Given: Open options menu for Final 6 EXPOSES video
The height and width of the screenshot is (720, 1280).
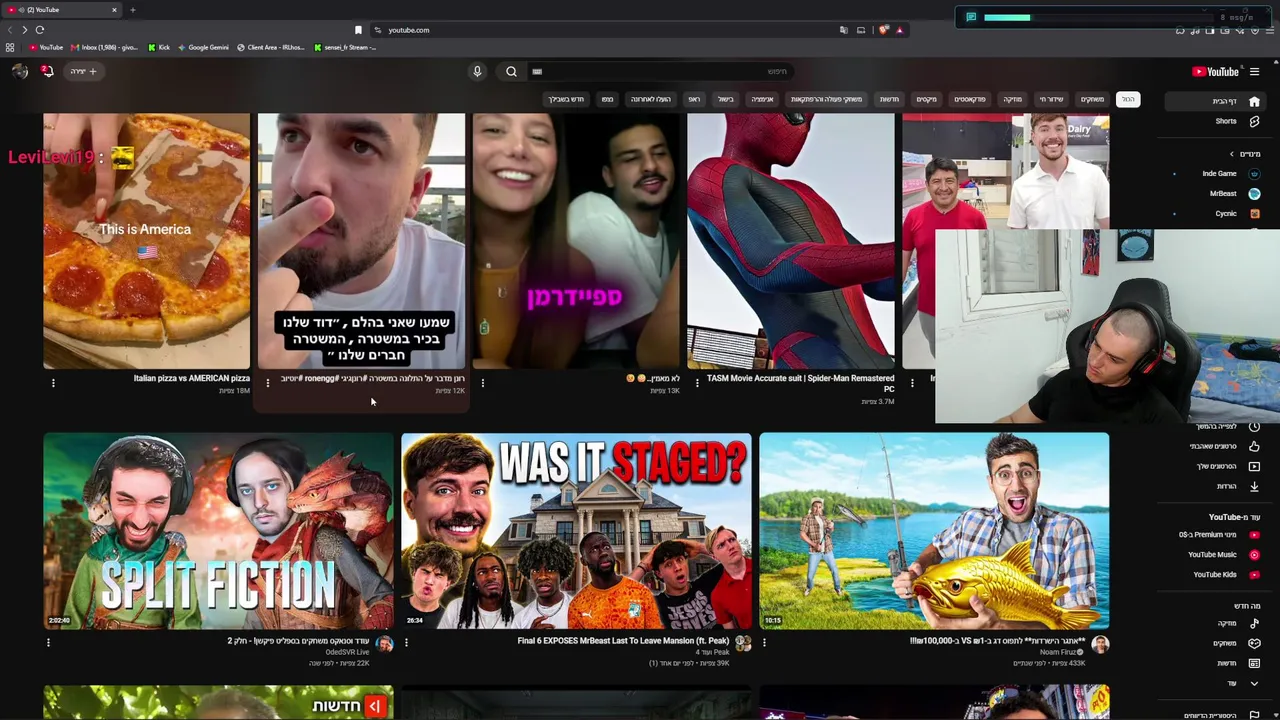Looking at the screenshot, I should pos(406,643).
